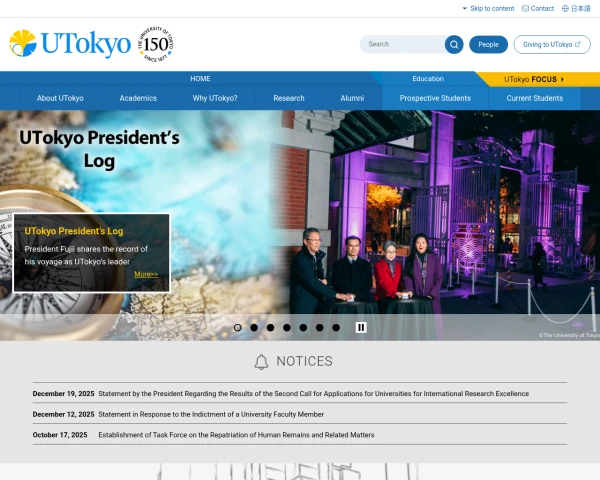
Task: Open the Research menu
Action: pos(289,98)
